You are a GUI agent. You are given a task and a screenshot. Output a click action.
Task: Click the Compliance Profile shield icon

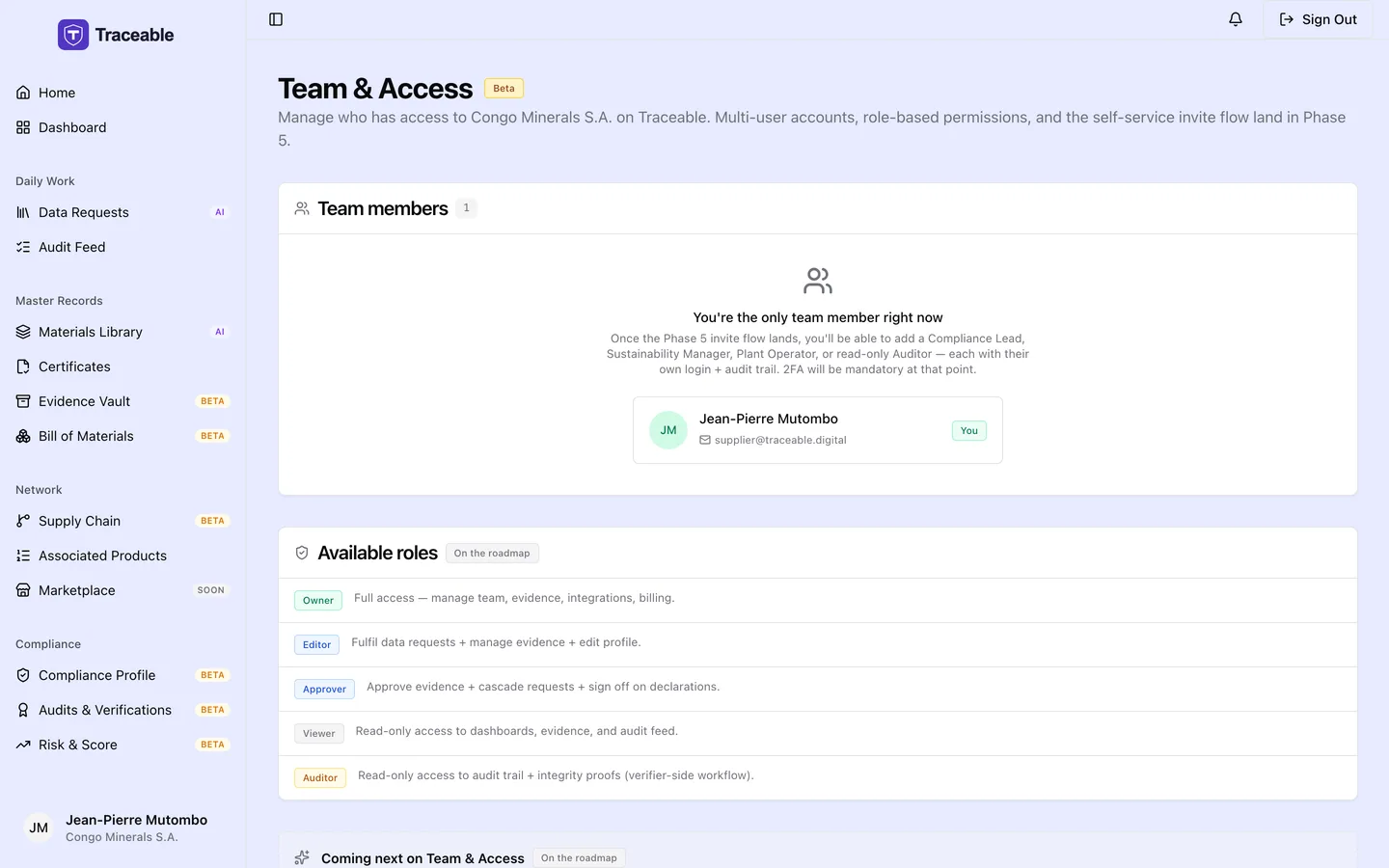tap(23, 675)
